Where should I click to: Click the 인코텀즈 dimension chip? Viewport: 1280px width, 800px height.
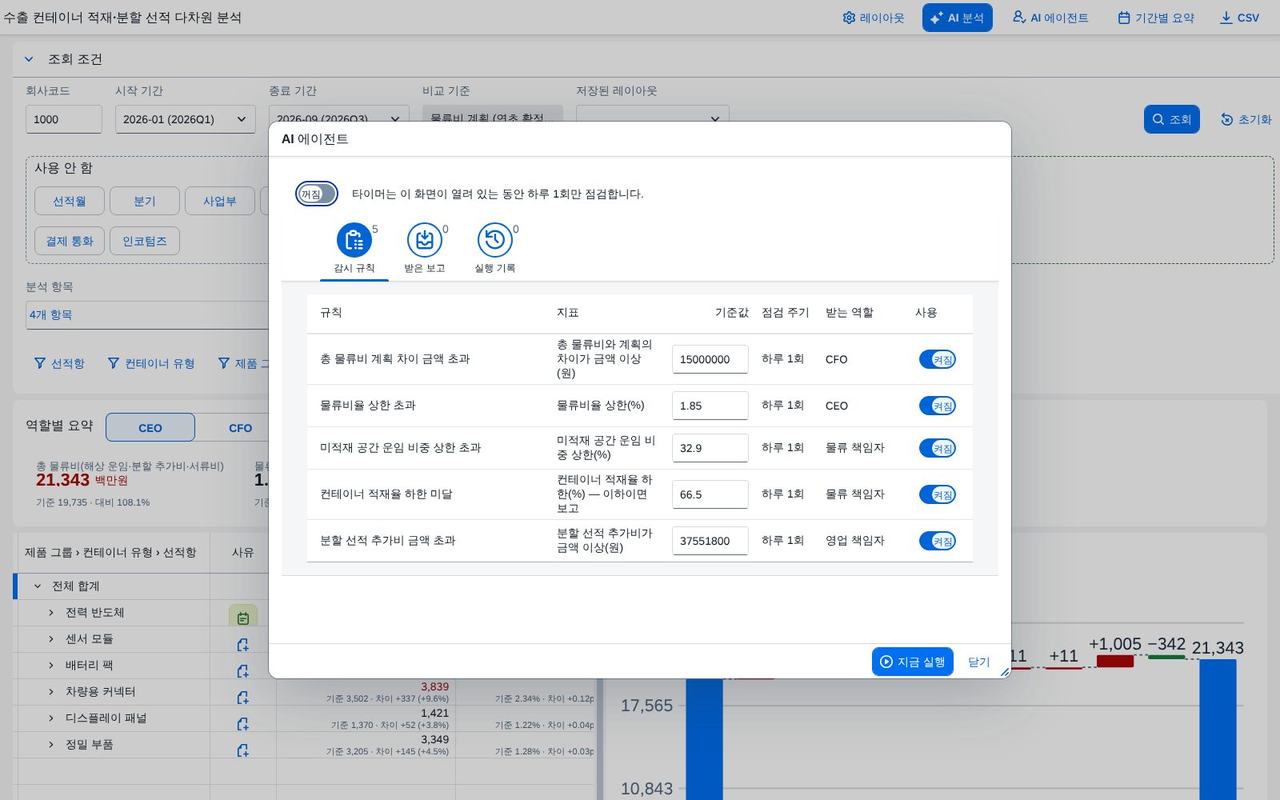coord(144,241)
